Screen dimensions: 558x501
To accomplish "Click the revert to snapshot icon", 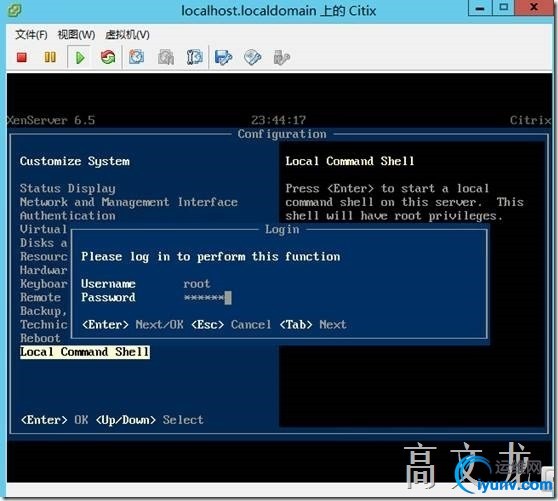I will [166, 57].
